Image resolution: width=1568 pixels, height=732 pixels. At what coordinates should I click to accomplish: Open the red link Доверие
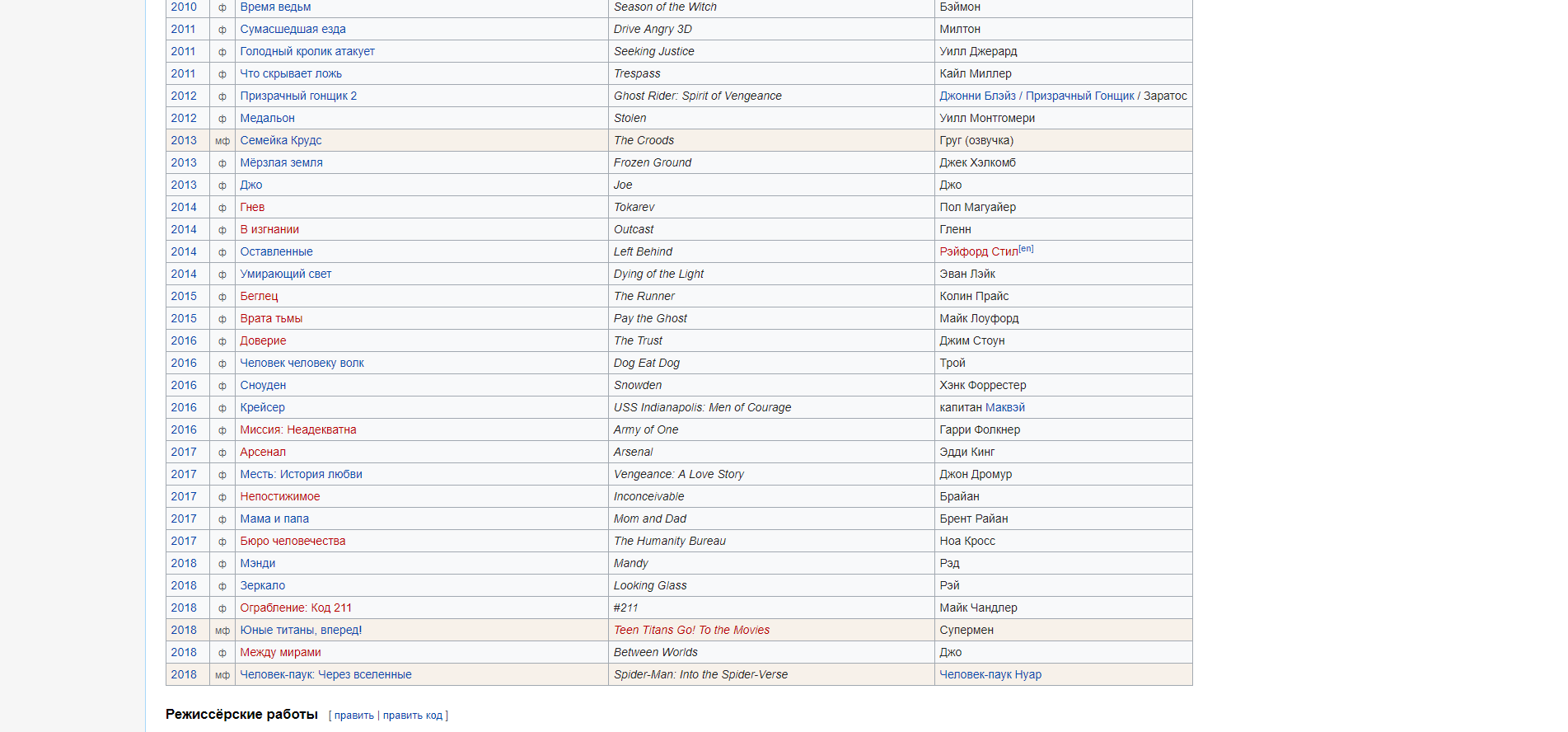point(263,340)
